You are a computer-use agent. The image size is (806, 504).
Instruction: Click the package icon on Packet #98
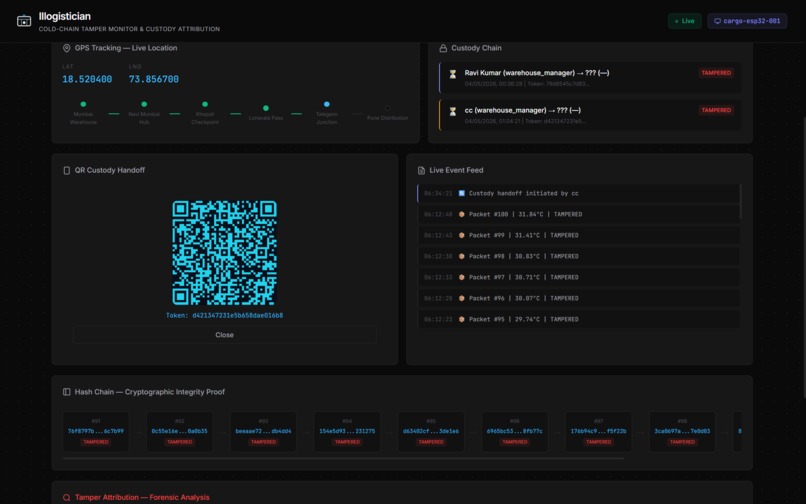click(x=462, y=256)
